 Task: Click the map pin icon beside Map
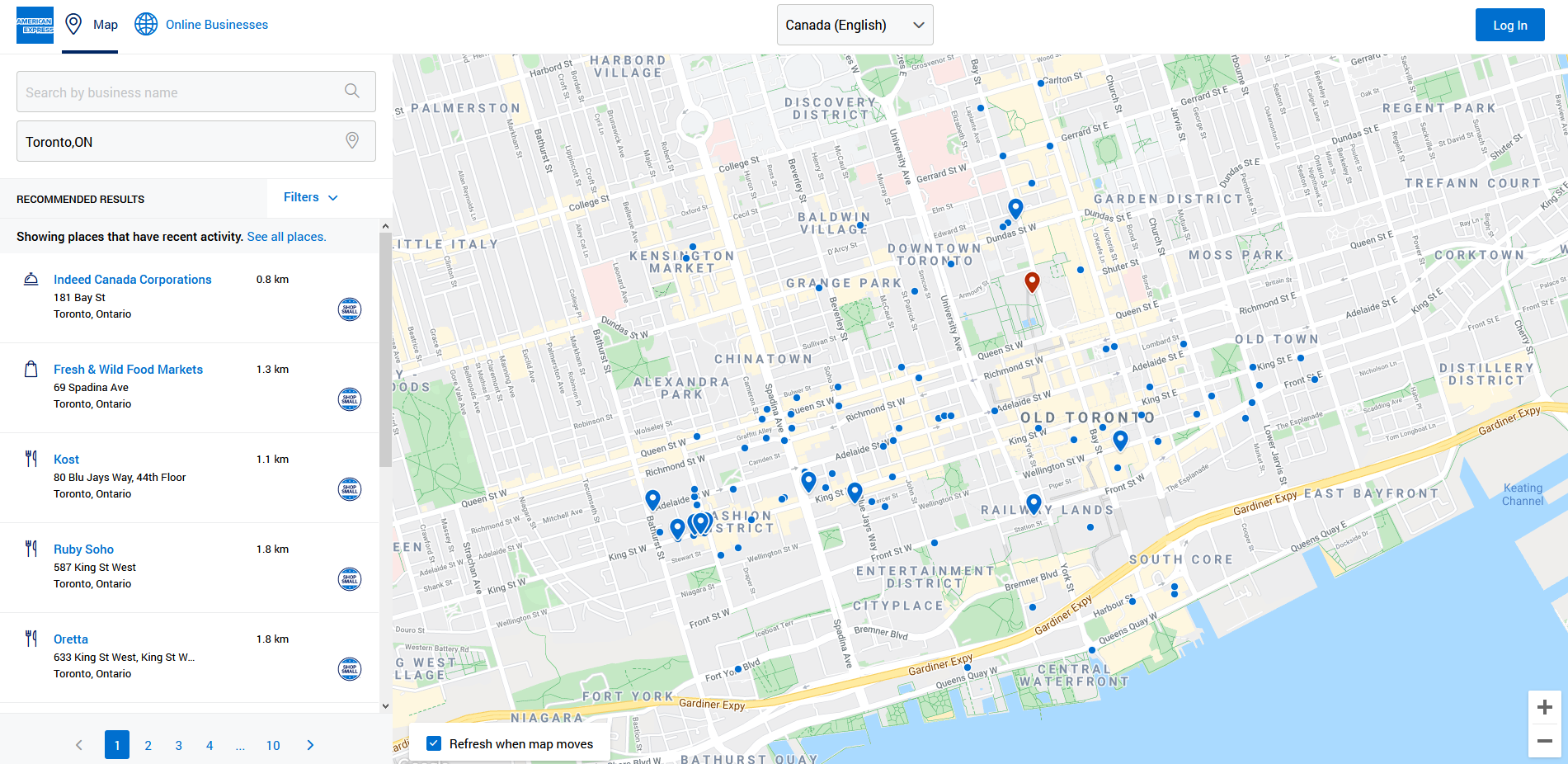click(x=73, y=25)
